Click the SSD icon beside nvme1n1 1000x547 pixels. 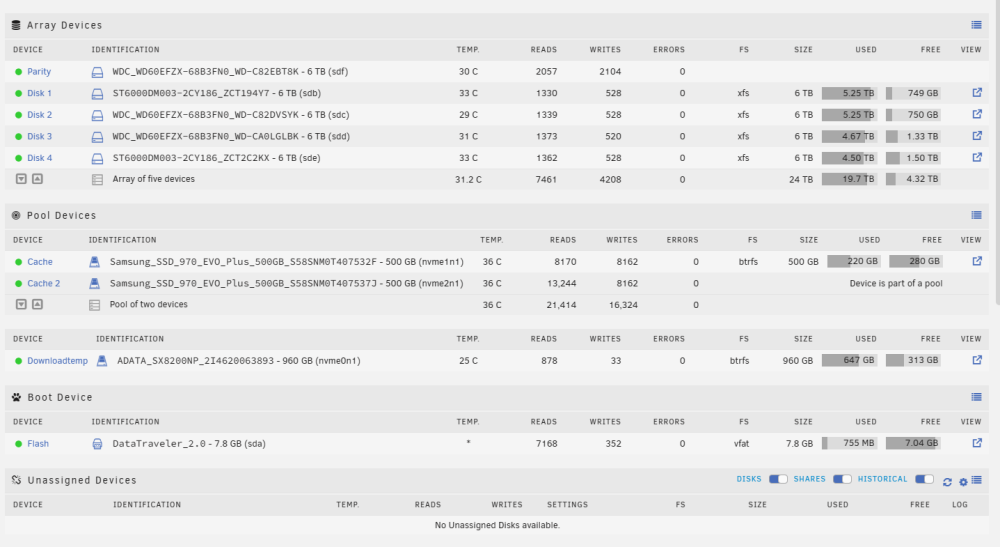coord(94,261)
